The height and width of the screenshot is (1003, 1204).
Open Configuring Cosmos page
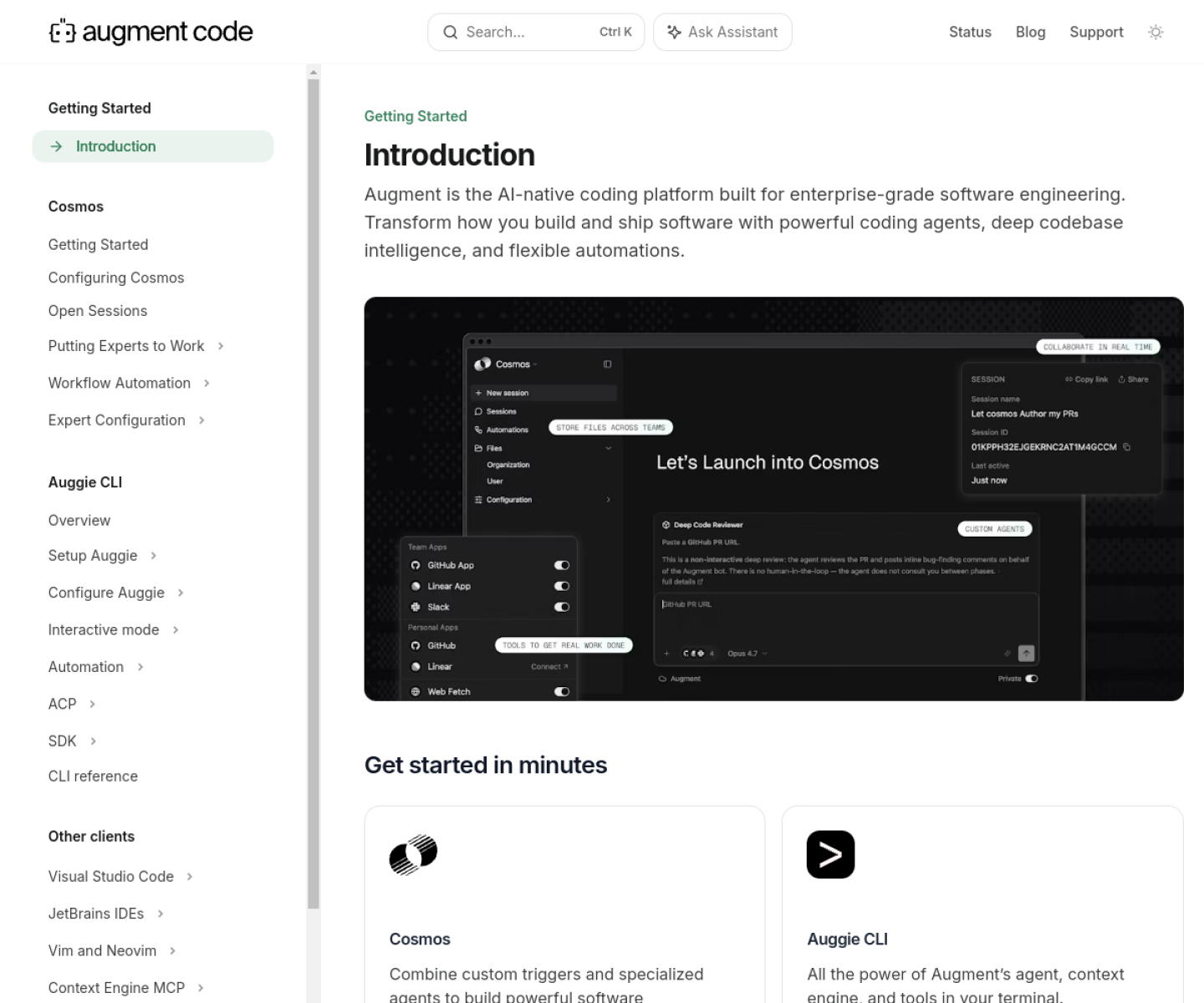pyautogui.click(x=116, y=277)
